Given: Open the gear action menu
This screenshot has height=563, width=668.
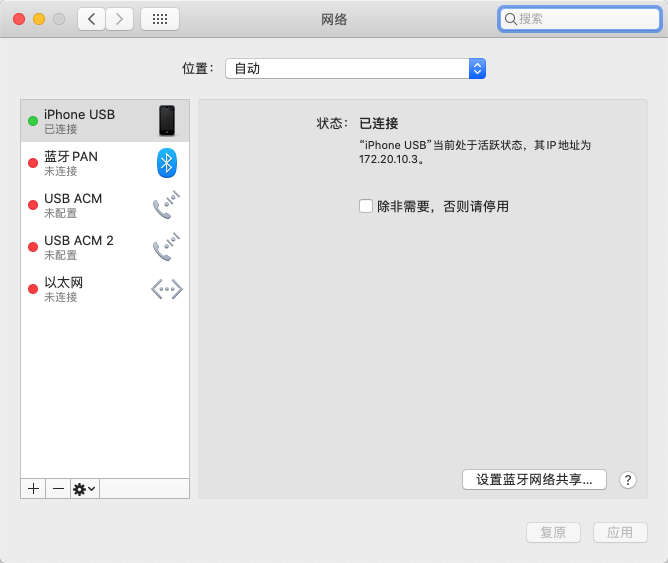Looking at the screenshot, I should pyautogui.click(x=85, y=488).
